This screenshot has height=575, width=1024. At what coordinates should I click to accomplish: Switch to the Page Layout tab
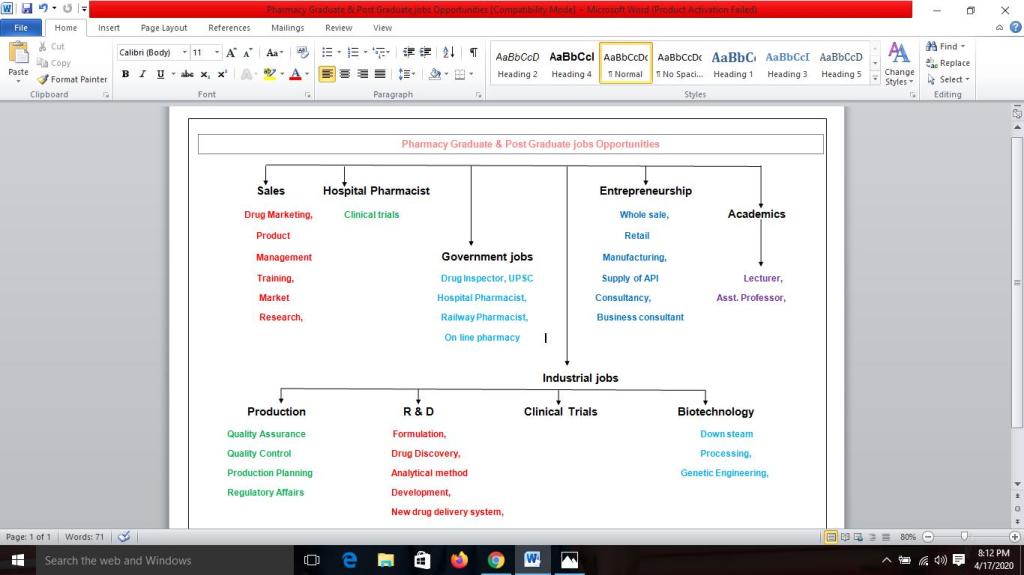coord(163,28)
